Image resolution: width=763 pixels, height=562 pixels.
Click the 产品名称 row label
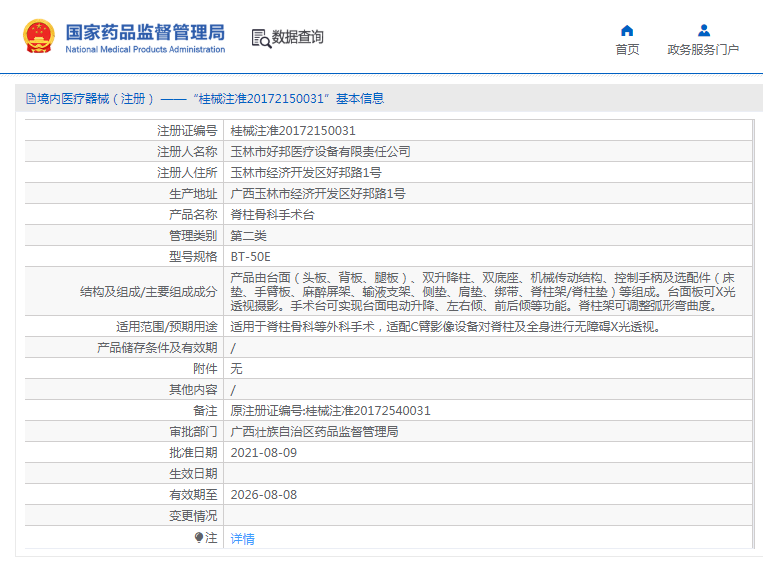(x=193, y=215)
